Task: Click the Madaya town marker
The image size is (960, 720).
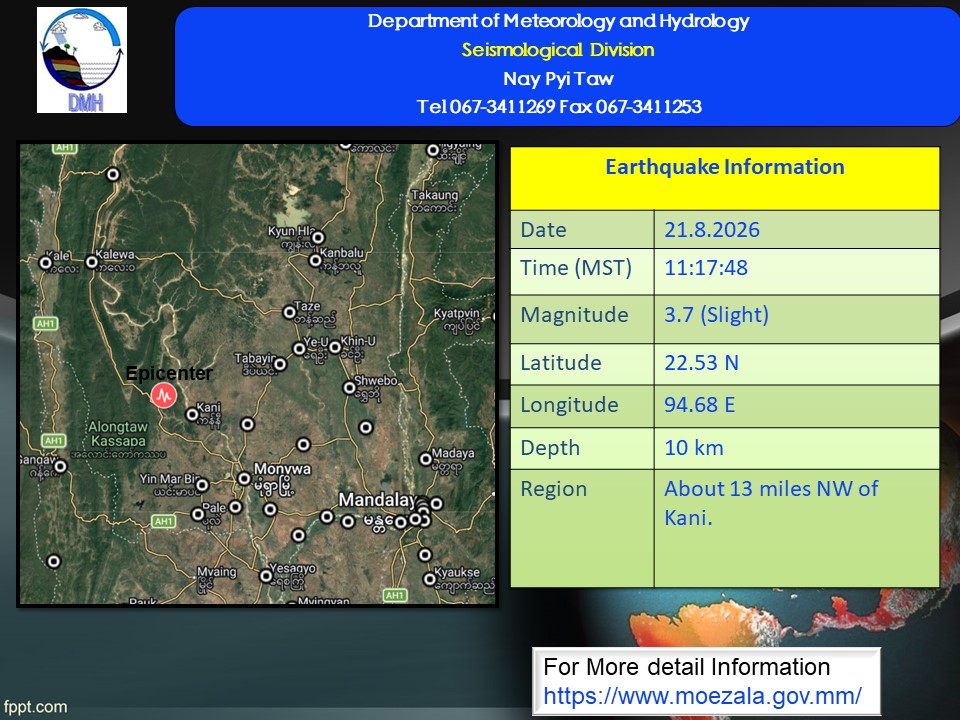Action: coord(426,459)
